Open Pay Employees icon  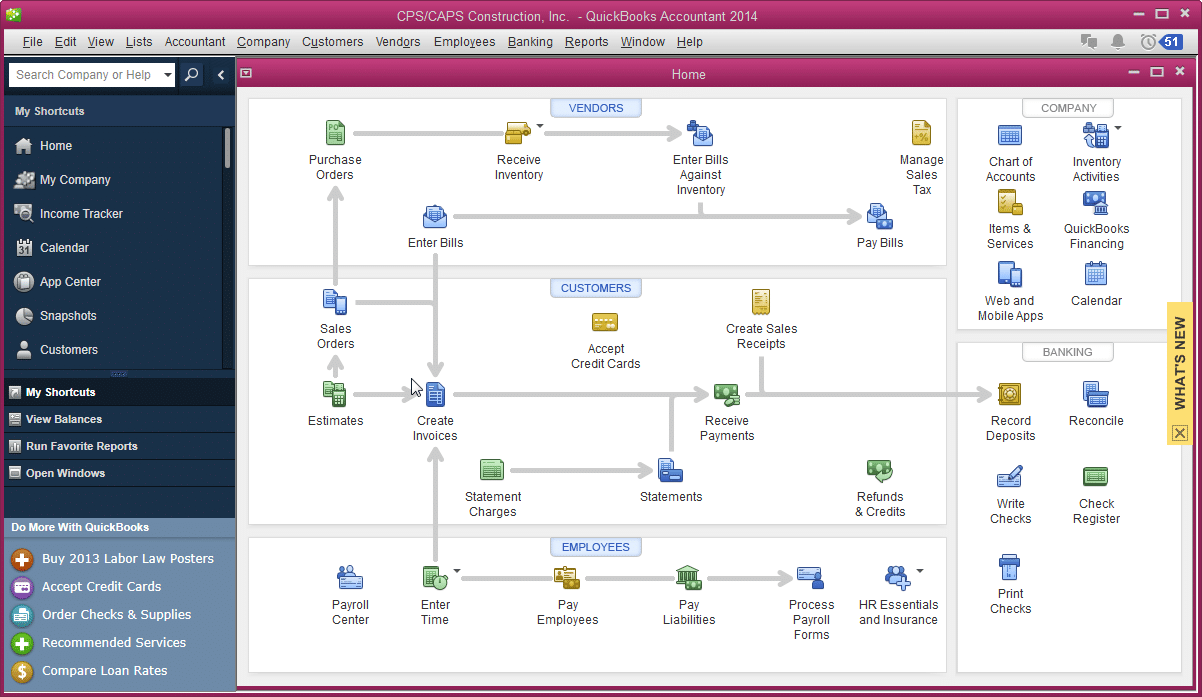pyautogui.click(x=567, y=577)
